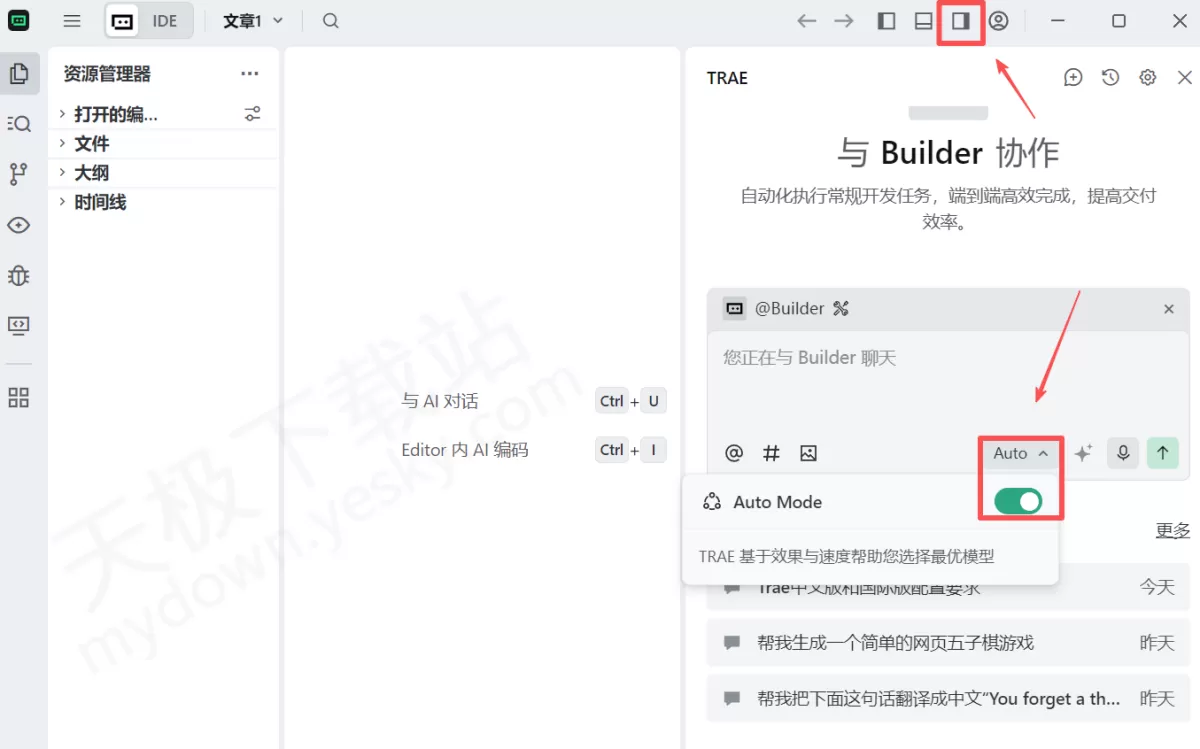This screenshot has width=1200, height=749.
Task: Maximize the TRAE window
Action: (x=1119, y=21)
